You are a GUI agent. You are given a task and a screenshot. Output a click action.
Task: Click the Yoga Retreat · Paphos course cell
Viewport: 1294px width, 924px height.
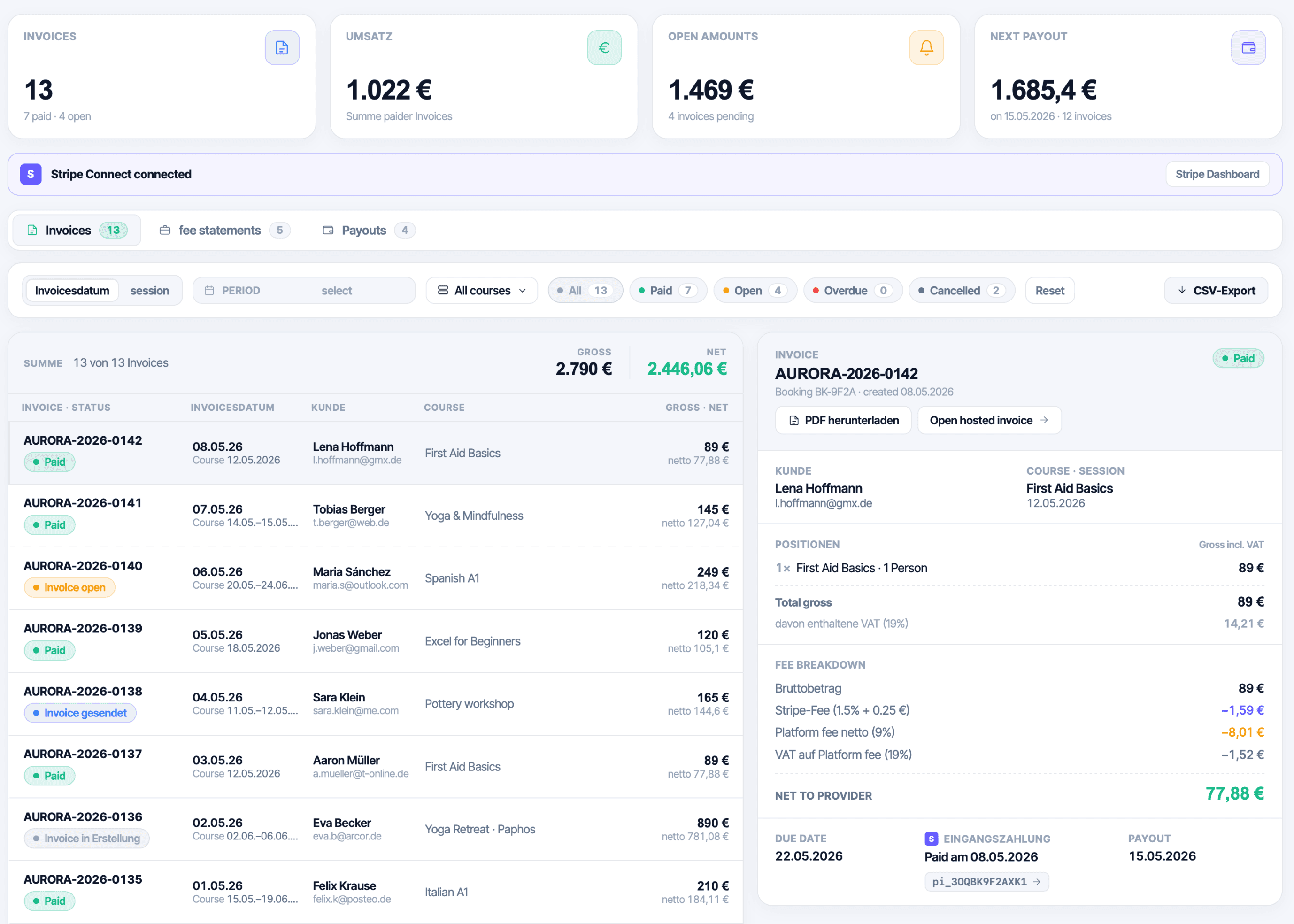(480, 830)
